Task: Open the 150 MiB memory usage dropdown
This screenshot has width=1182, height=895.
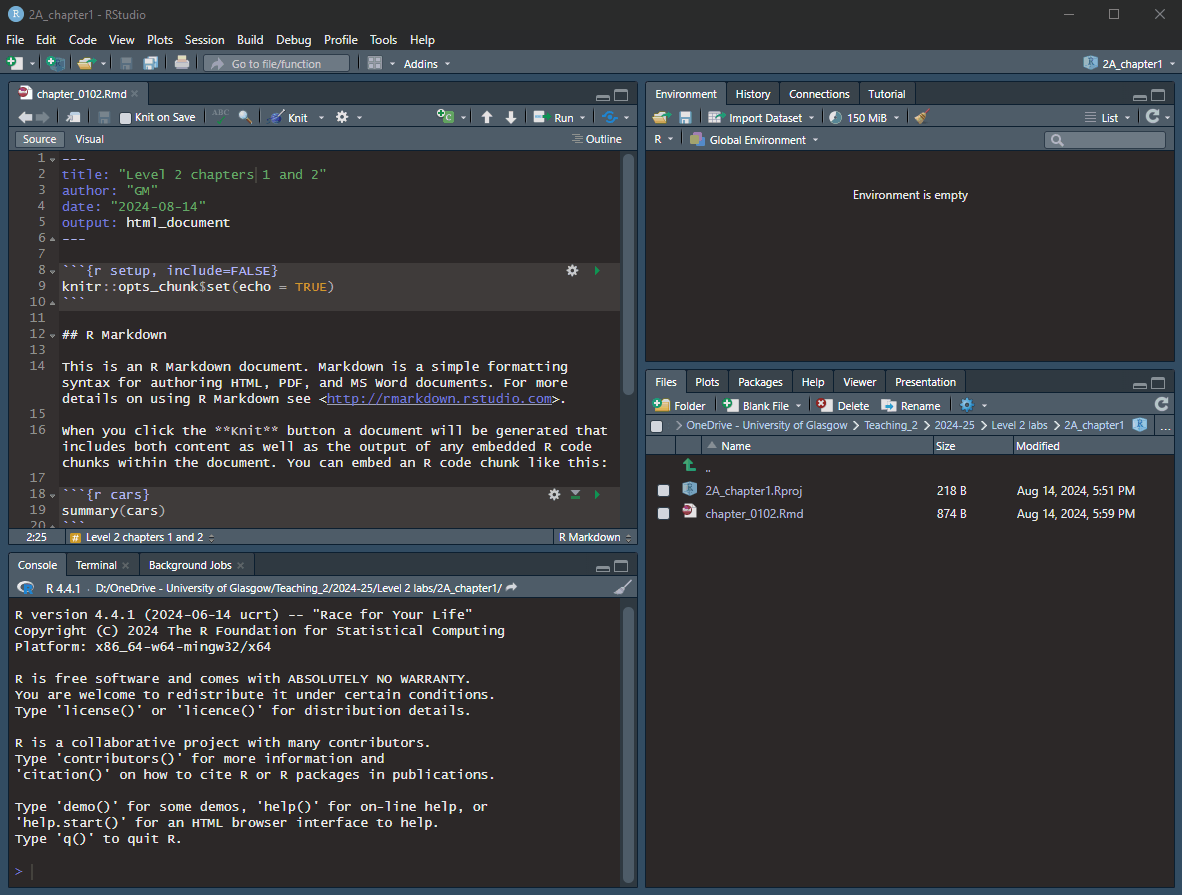Action: click(864, 118)
